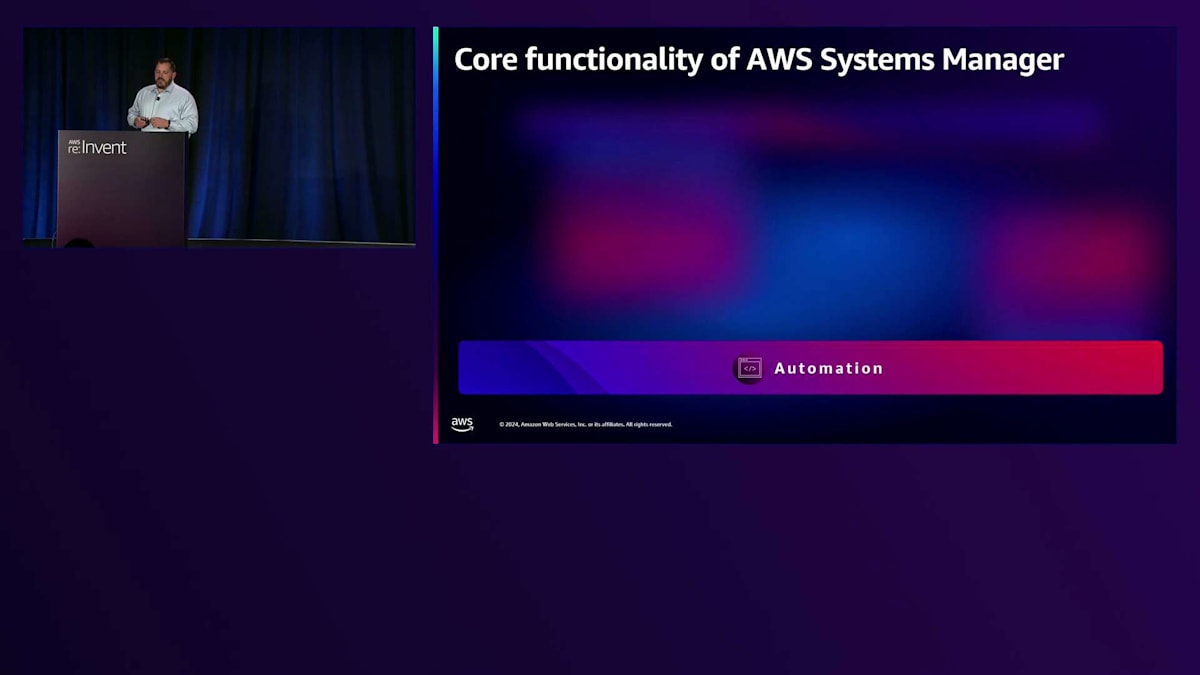Click the AWS logo in slide footer
This screenshot has width=1200, height=675.
(462, 424)
